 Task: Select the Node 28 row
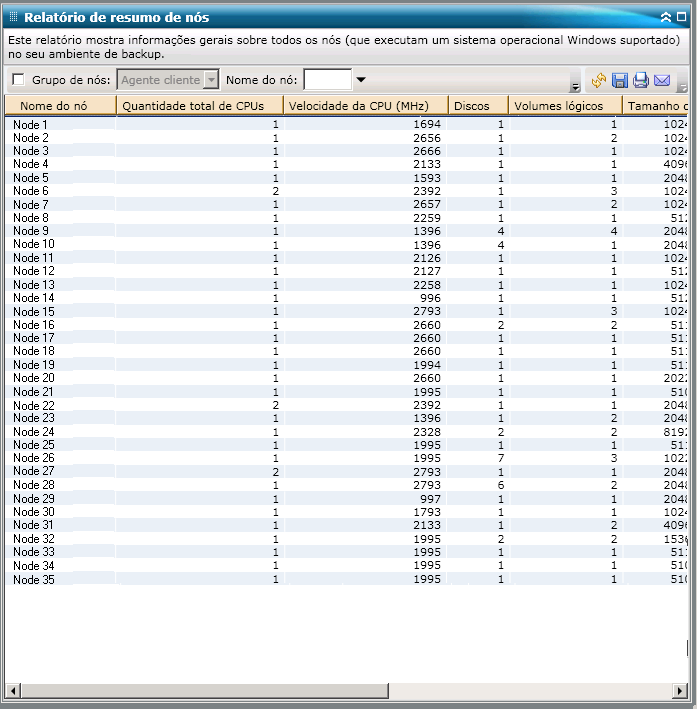[x=347, y=485]
